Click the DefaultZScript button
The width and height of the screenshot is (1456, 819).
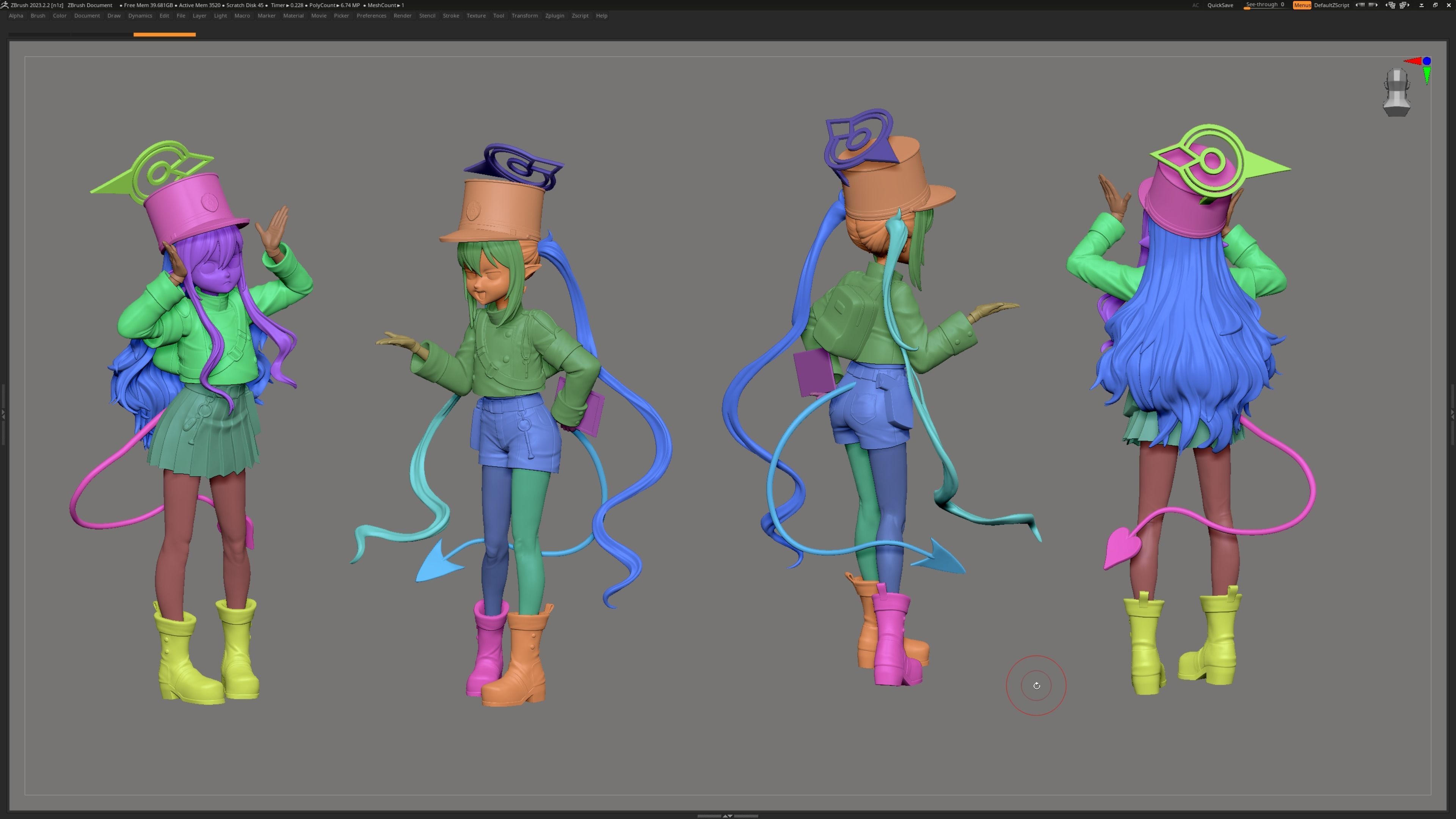[1331, 5]
